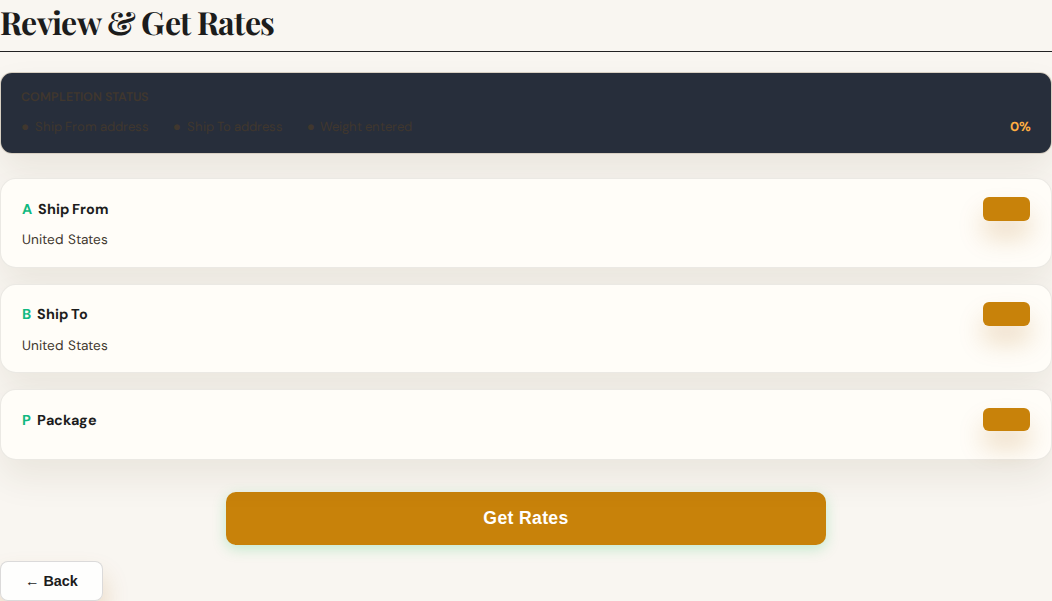Go back using the Back button
1052x601 pixels.
pyautogui.click(x=52, y=580)
